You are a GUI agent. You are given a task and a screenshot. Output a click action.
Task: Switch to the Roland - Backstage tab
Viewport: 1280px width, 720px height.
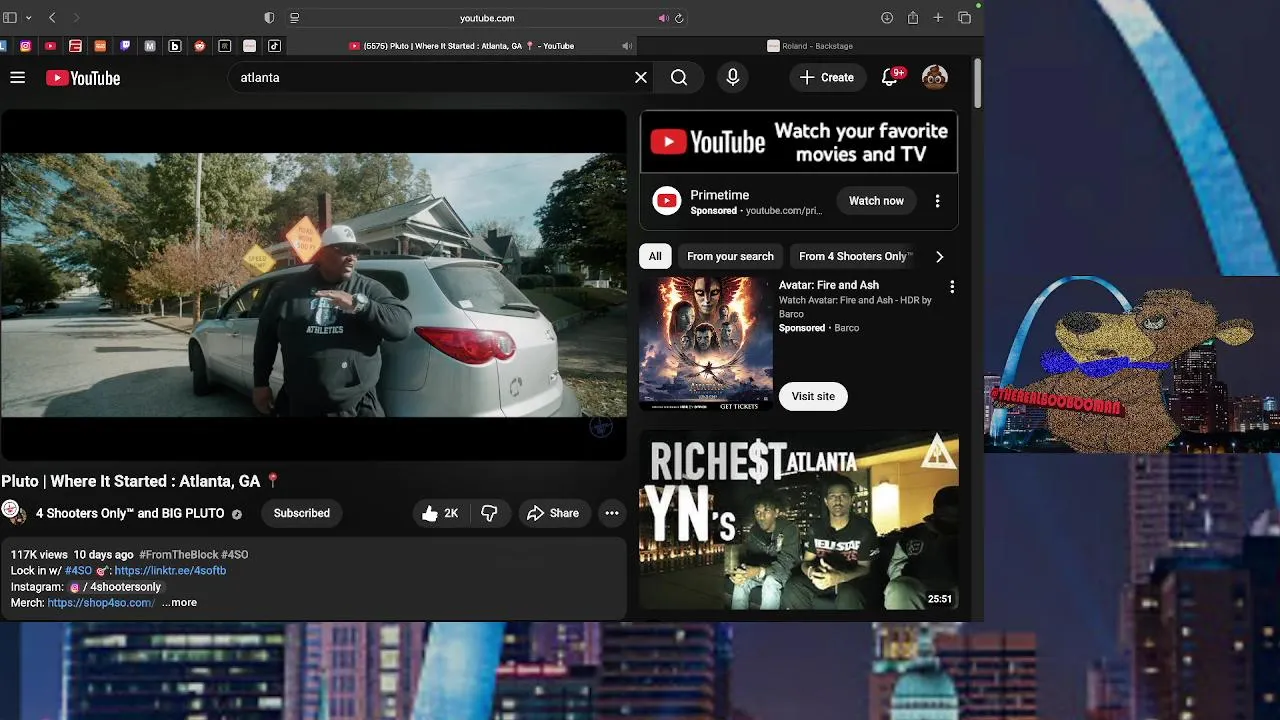pos(810,45)
